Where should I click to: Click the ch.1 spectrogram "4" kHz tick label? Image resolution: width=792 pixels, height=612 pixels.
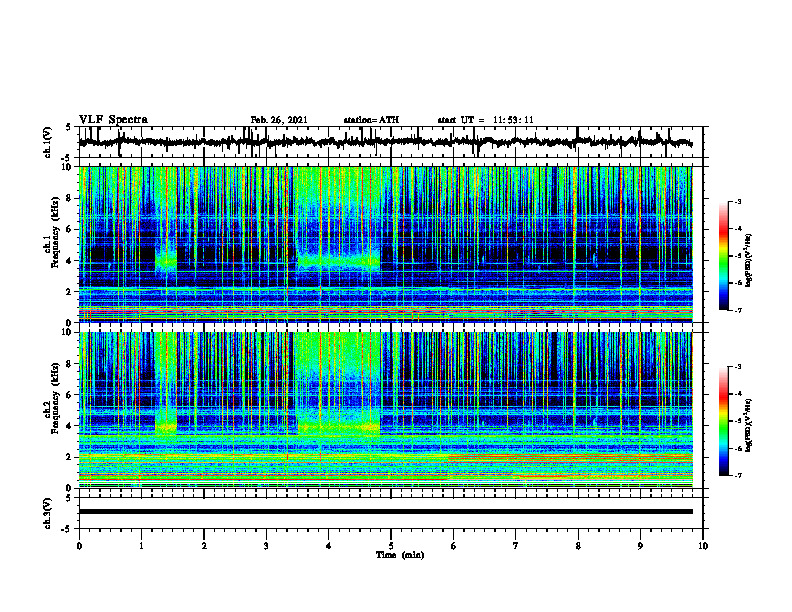(x=69, y=261)
